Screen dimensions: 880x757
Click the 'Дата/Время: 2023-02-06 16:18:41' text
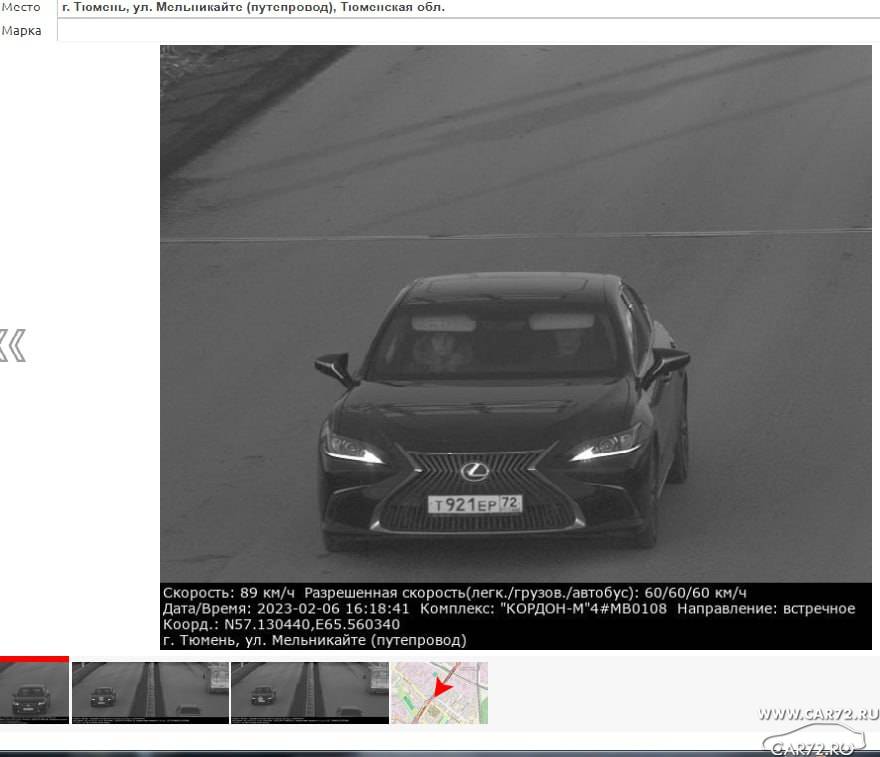(x=286, y=608)
